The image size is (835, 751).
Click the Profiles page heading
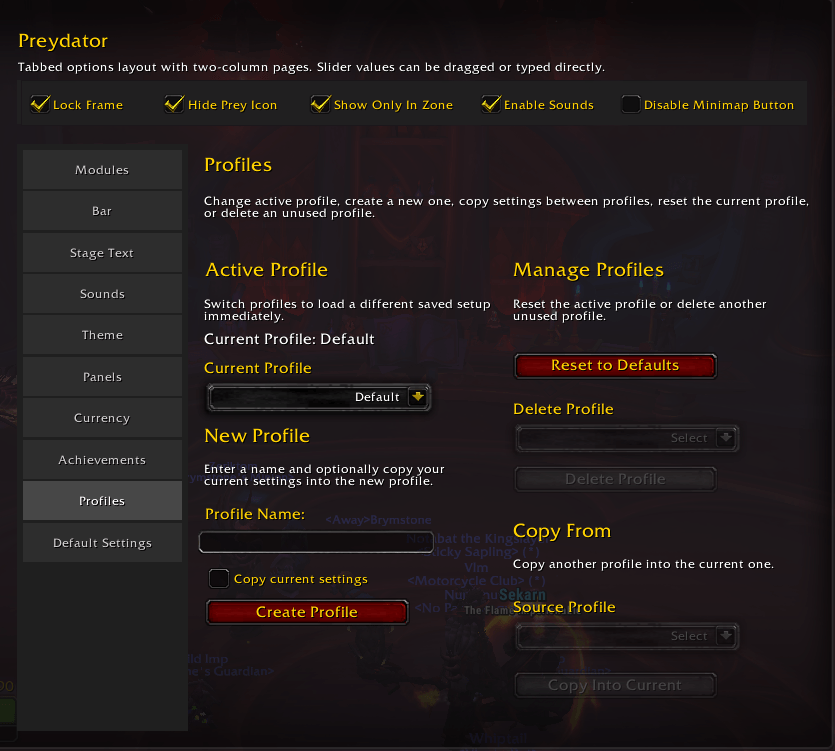[238, 165]
